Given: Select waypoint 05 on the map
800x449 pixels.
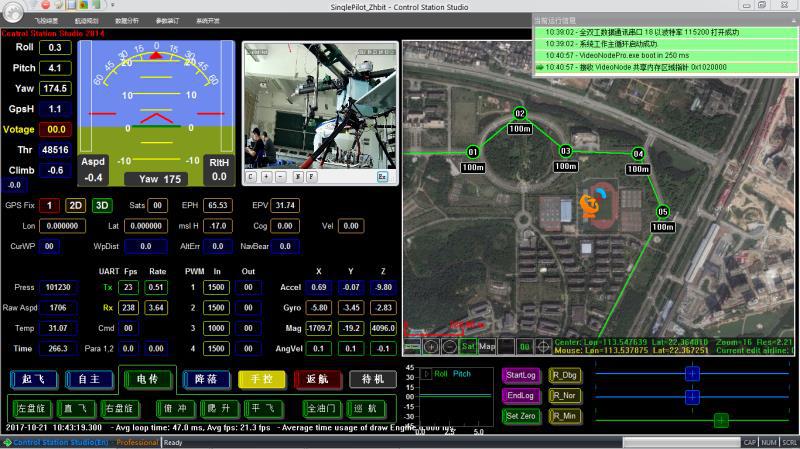Looking at the screenshot, I should click(662, 211).
